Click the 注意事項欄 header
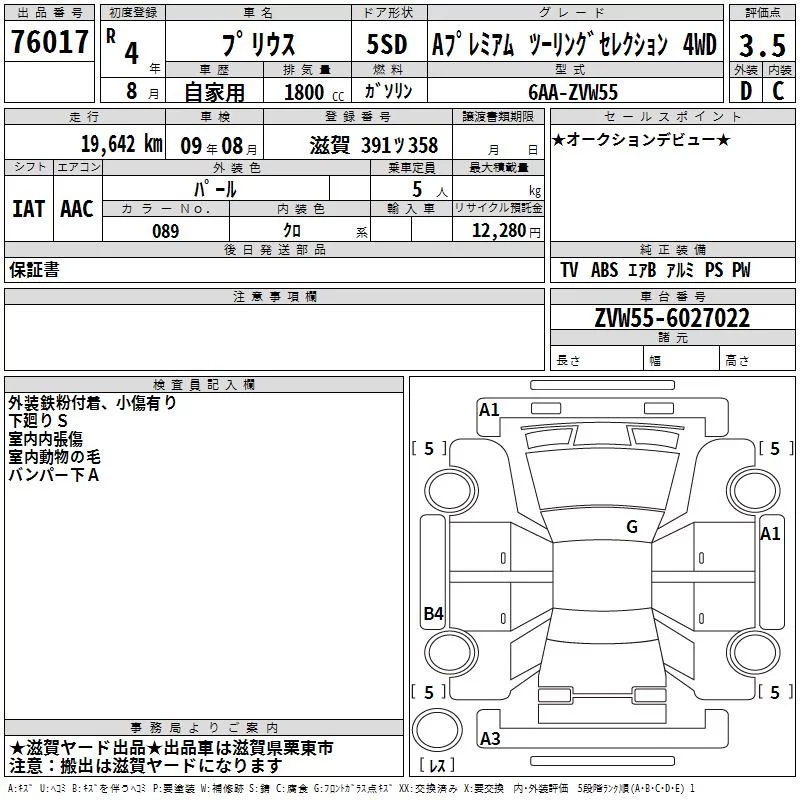800x800 pixels. coord(274,296)
